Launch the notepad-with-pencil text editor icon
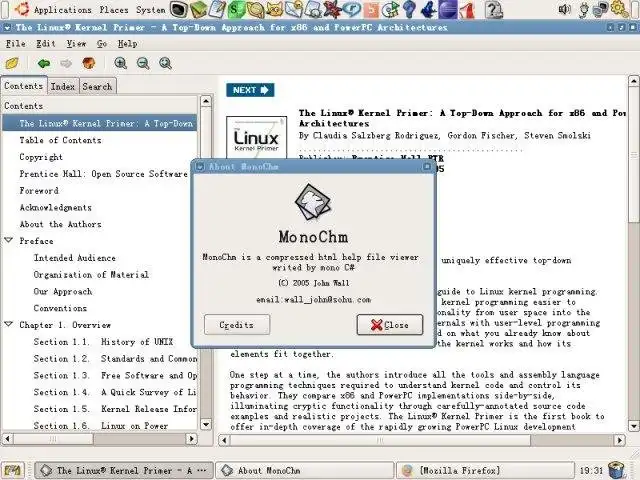Image resolution: width=640 pixels, height=480 pixels. click(x=218, y=9)
